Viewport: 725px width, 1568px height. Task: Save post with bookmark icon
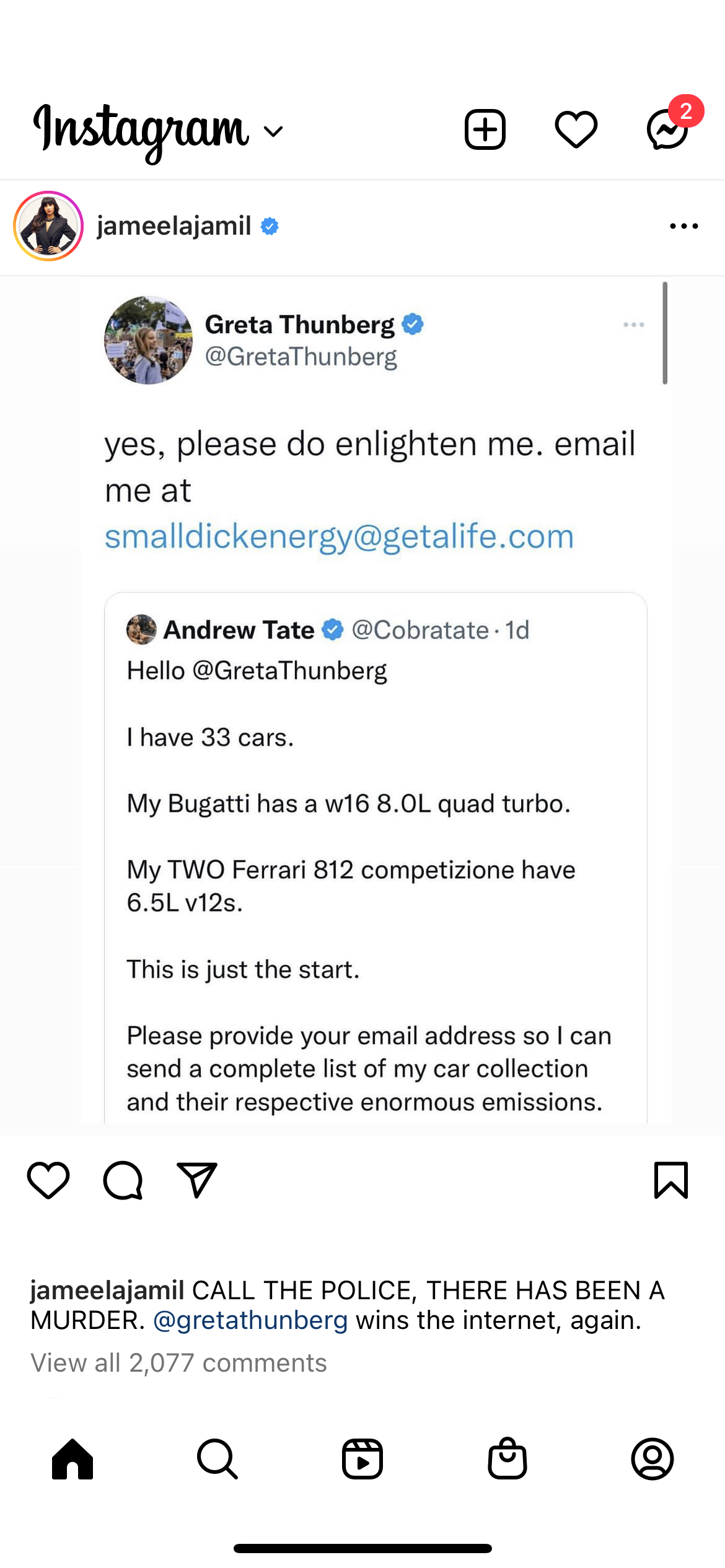[671, 1180]
